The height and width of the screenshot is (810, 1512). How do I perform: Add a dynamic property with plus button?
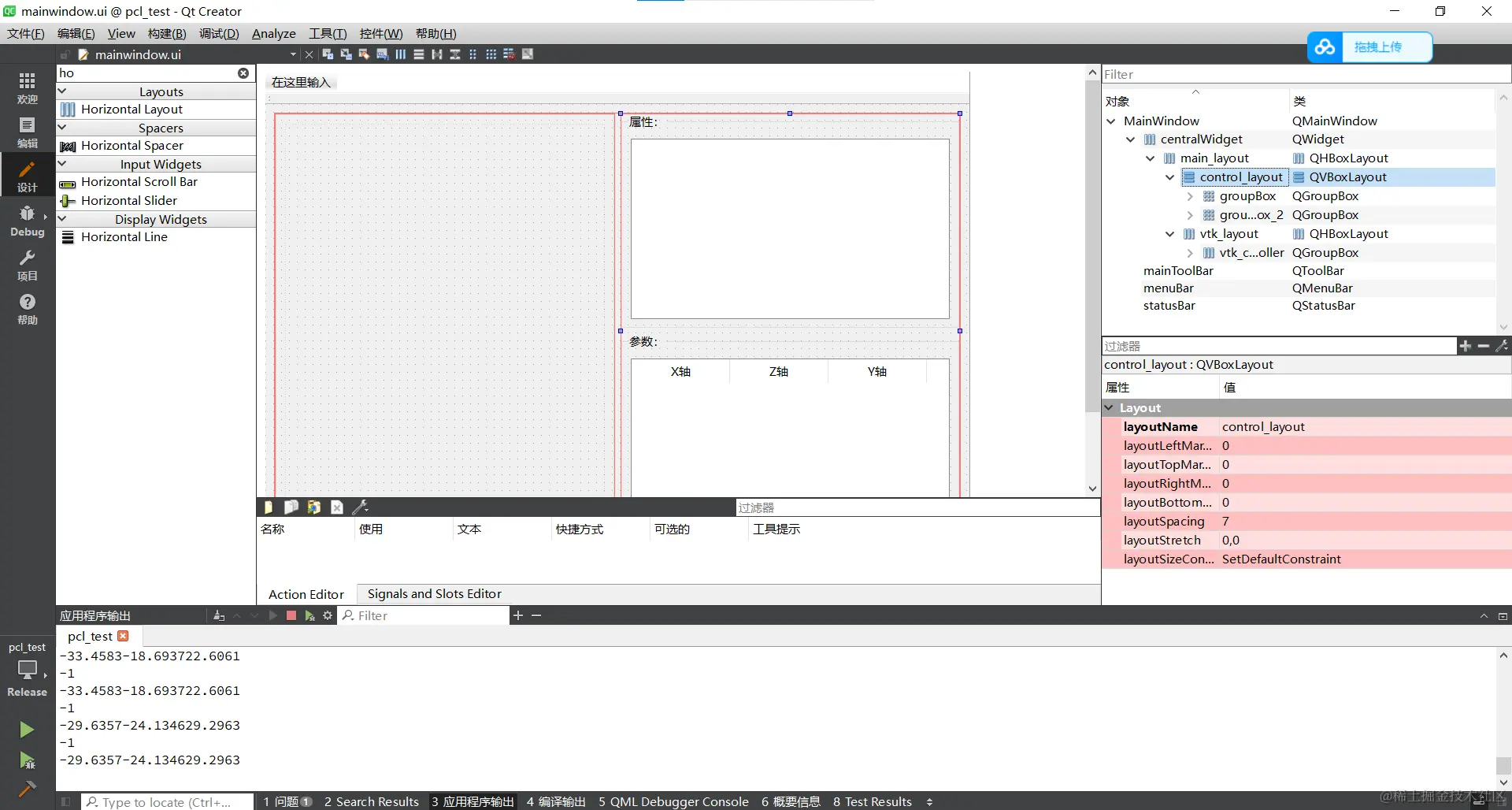coord(1466,346)
